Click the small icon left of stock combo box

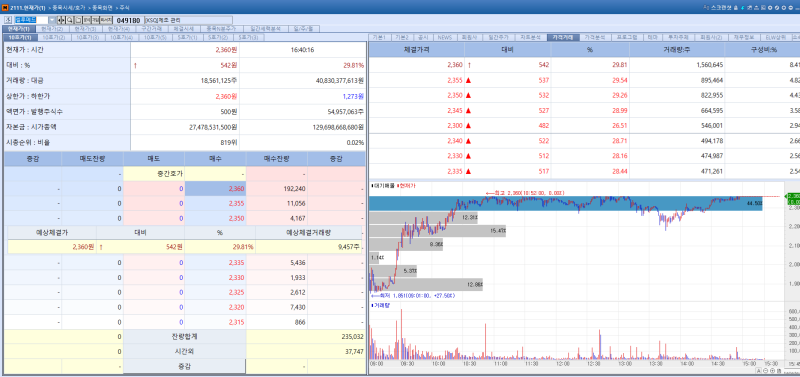coord(8,20)
